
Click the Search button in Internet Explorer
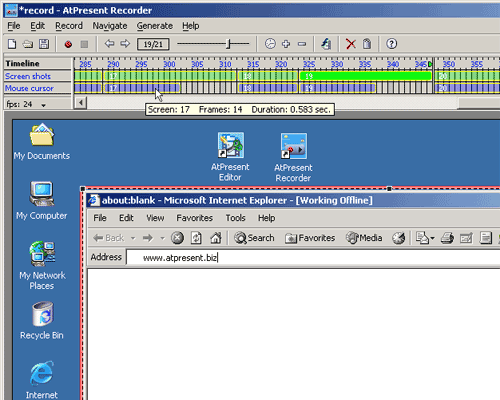click(254, 238)
